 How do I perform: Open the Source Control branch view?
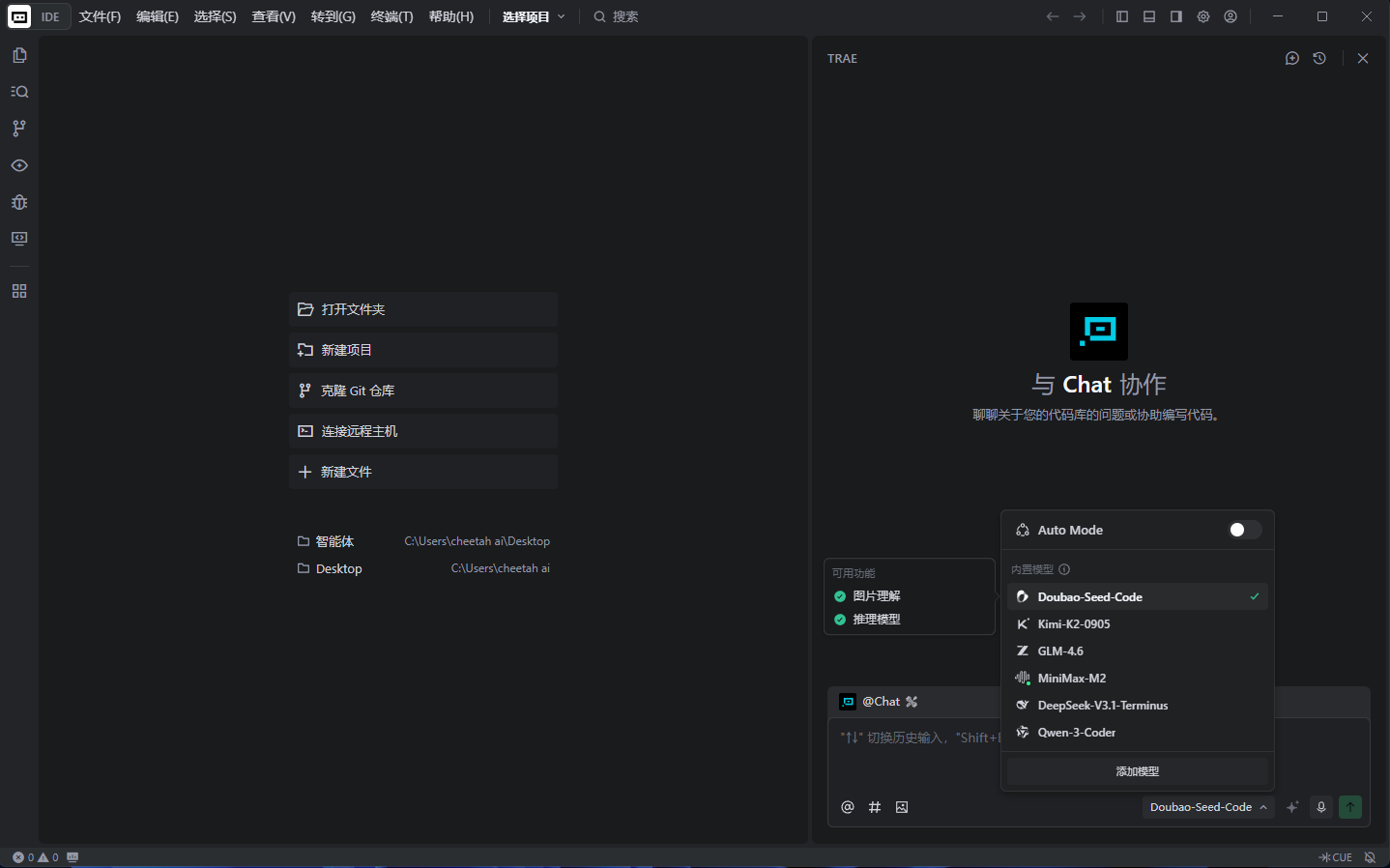pos(19,129)
